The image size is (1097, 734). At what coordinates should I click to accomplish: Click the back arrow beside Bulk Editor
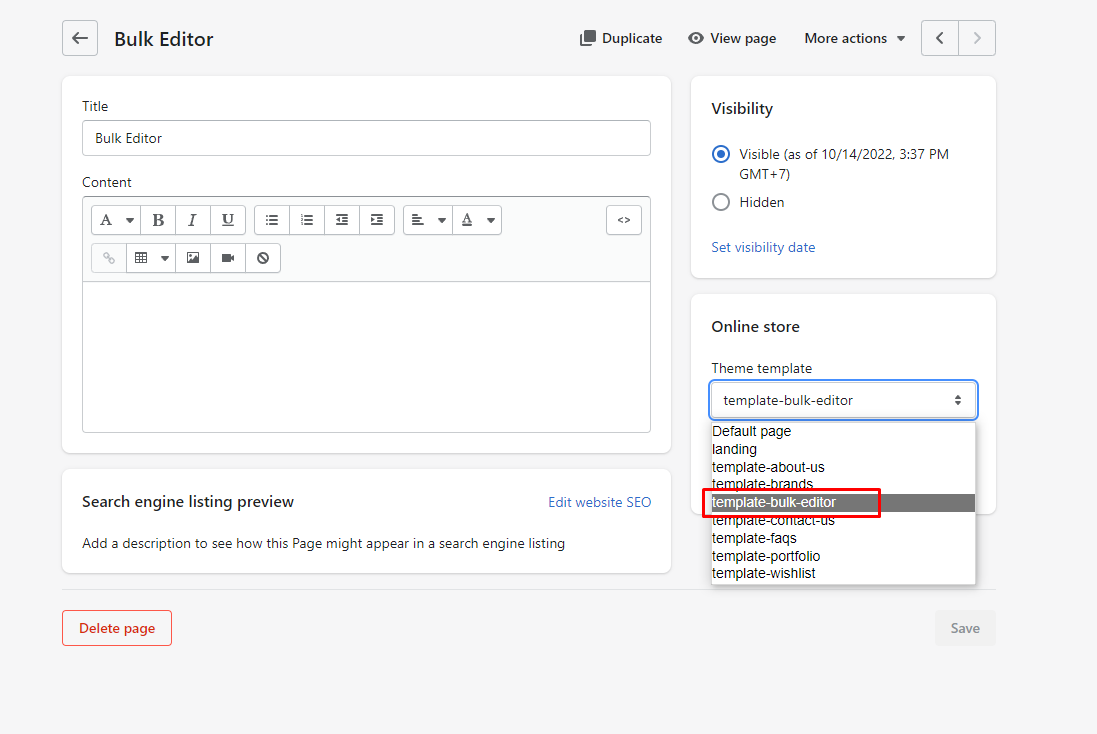point(80,38)
